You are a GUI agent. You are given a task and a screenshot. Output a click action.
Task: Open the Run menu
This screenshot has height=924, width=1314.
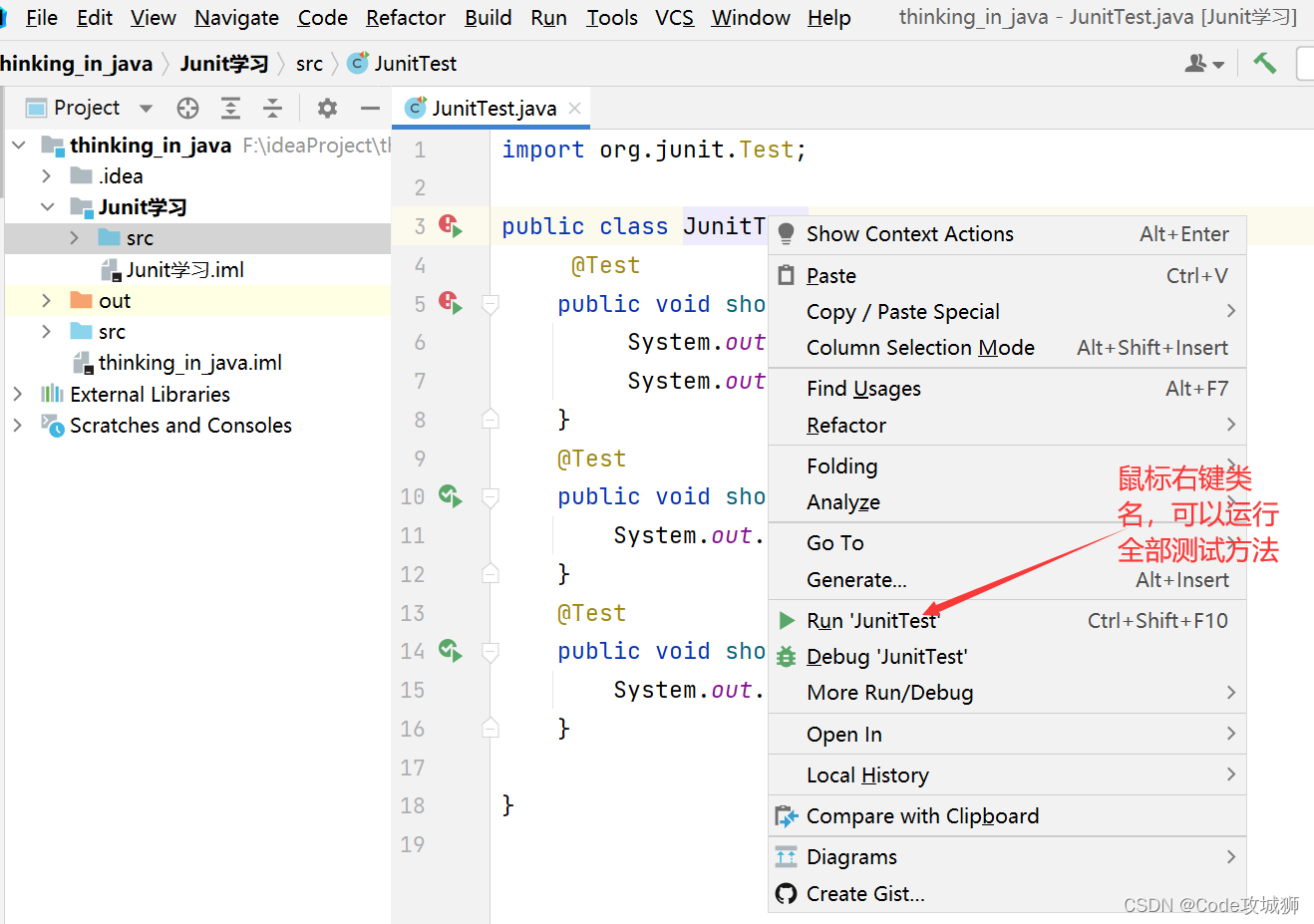(549, 18)
